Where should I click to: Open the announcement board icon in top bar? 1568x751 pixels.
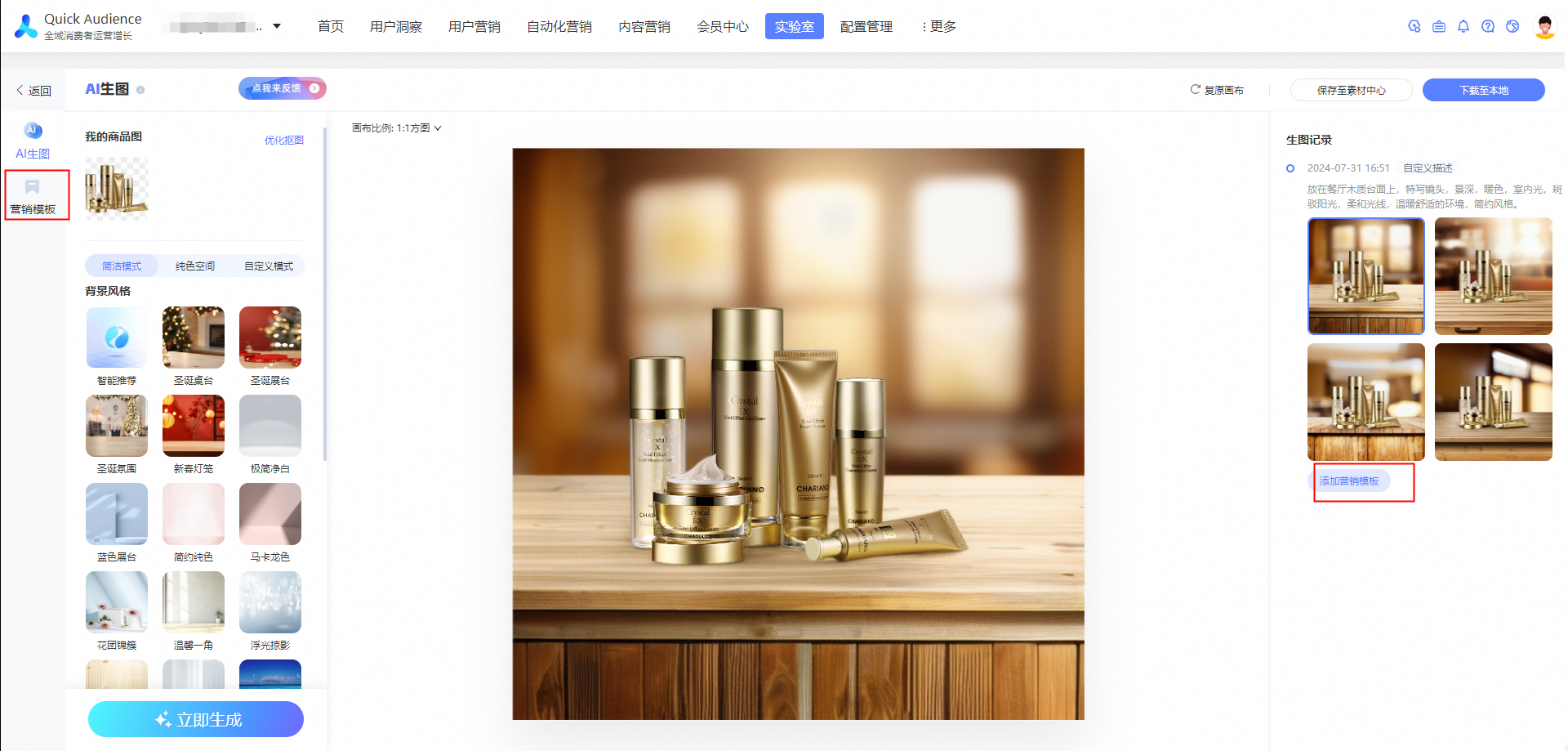(1439, 26)
